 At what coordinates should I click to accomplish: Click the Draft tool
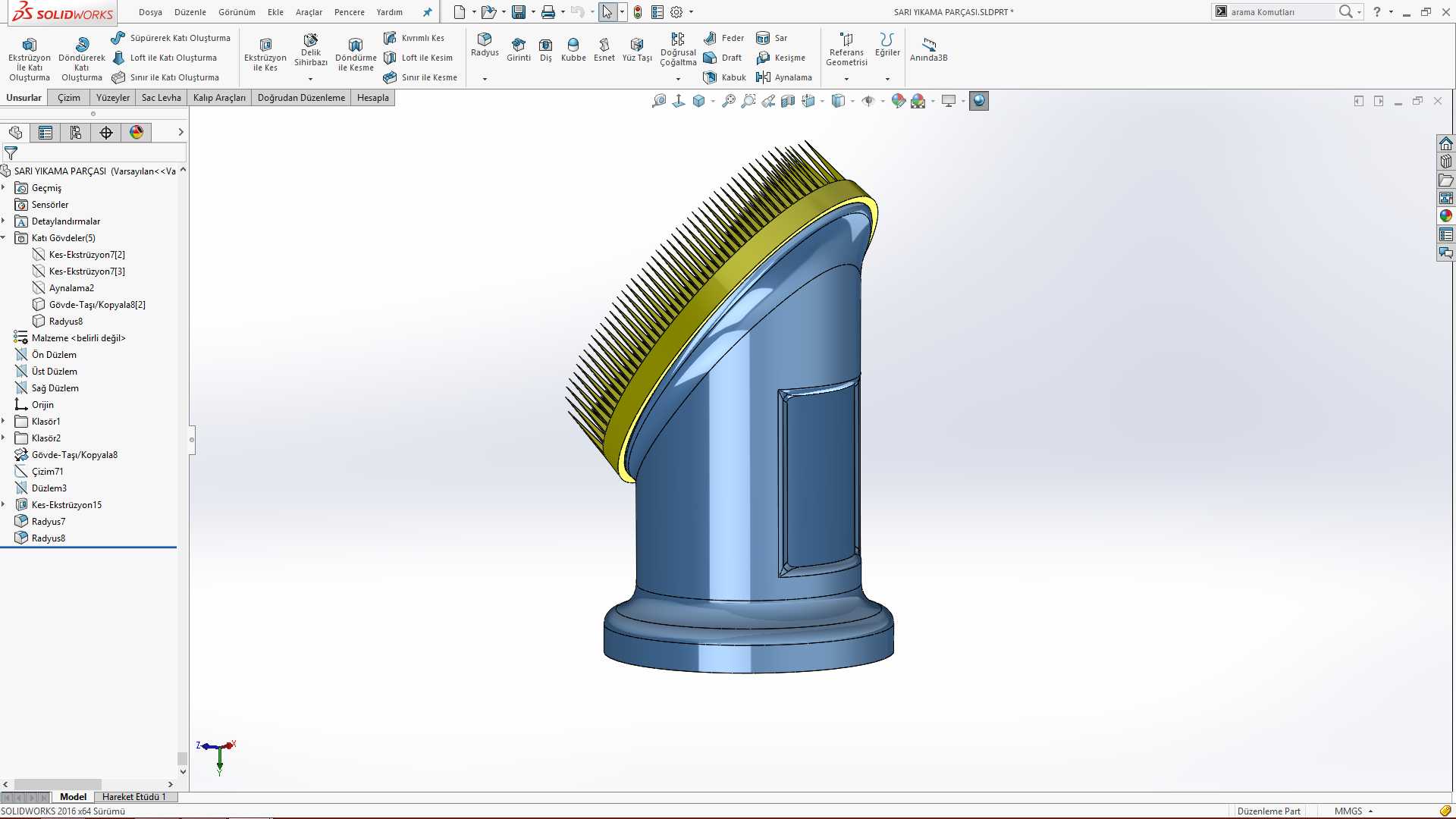coord(723,58)
